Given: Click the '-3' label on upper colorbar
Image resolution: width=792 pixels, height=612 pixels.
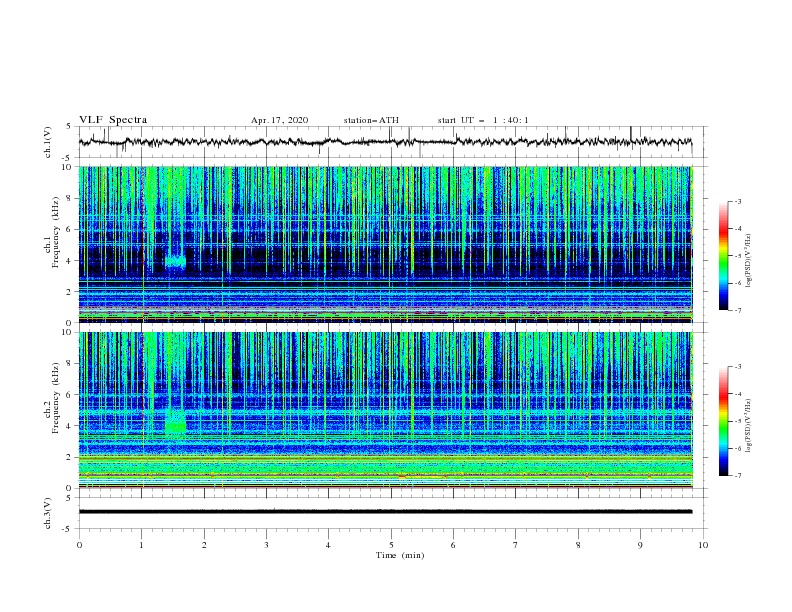Looking at the screenshot, I should coord(737,201).
